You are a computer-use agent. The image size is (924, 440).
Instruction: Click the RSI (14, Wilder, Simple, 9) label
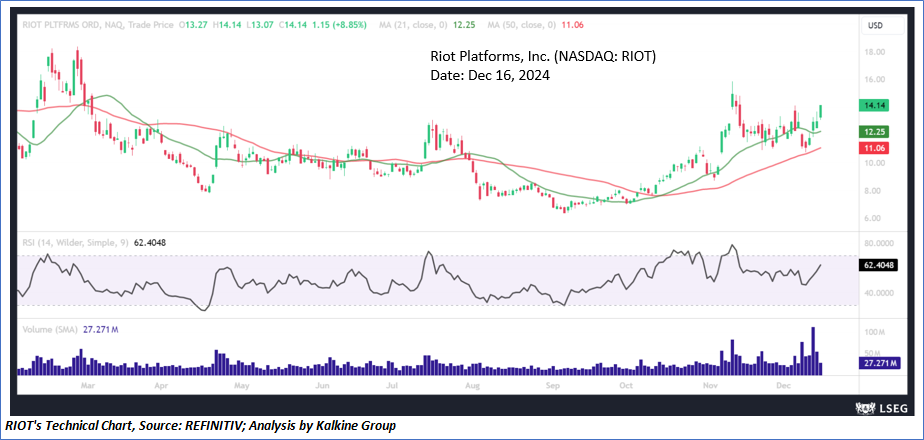[75, 241]
